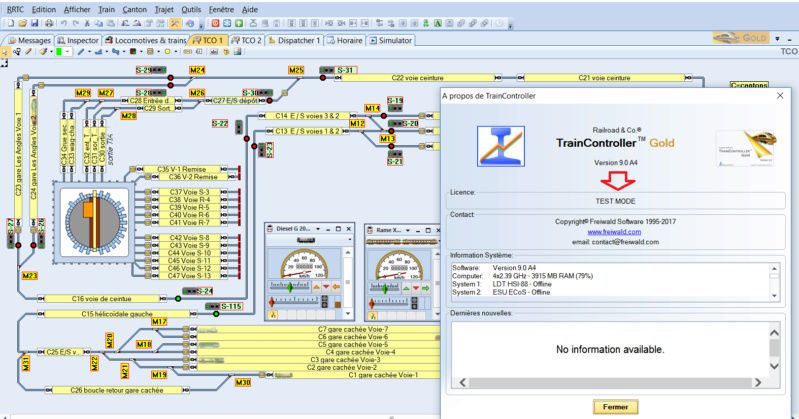Click the red power stop icon
799x419 pixels.
point(215,23)
